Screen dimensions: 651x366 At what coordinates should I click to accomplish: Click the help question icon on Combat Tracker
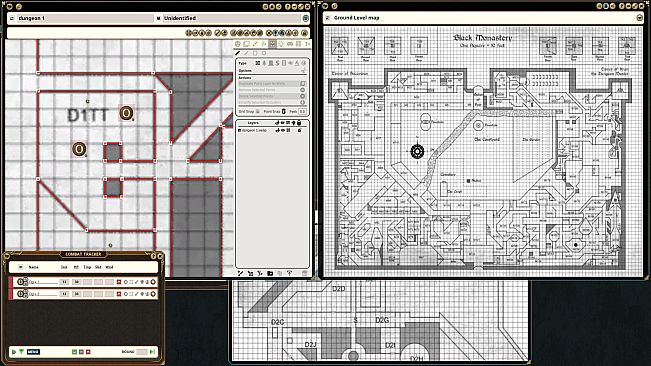click(x=153, y=256)
